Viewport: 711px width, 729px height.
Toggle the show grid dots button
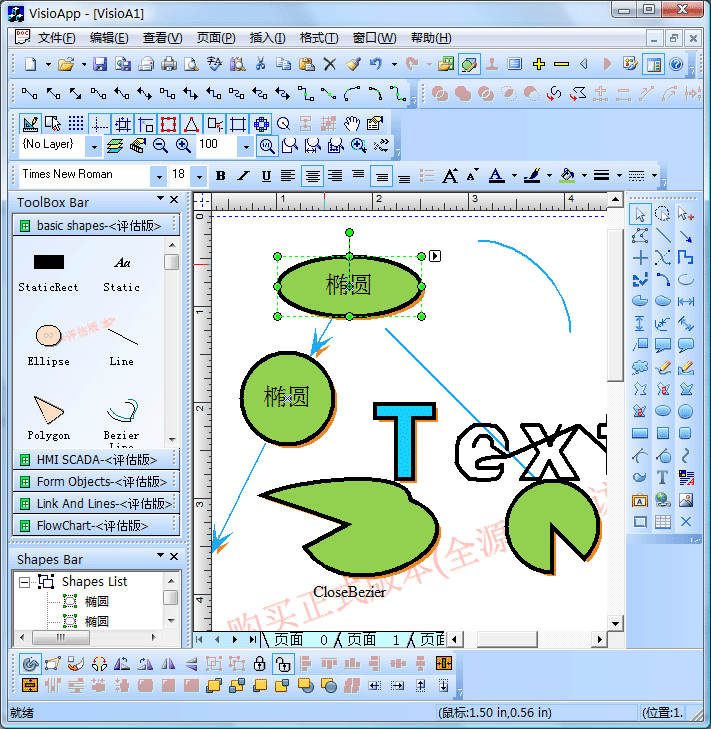(76, 124)
